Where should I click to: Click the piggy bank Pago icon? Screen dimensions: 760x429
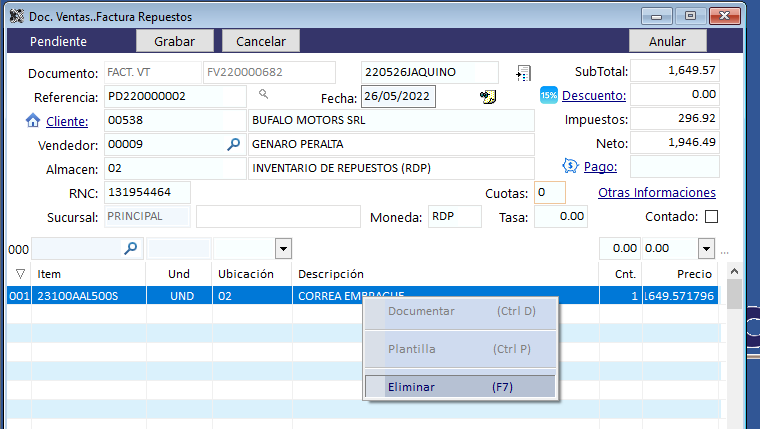(x=570, y=166)
